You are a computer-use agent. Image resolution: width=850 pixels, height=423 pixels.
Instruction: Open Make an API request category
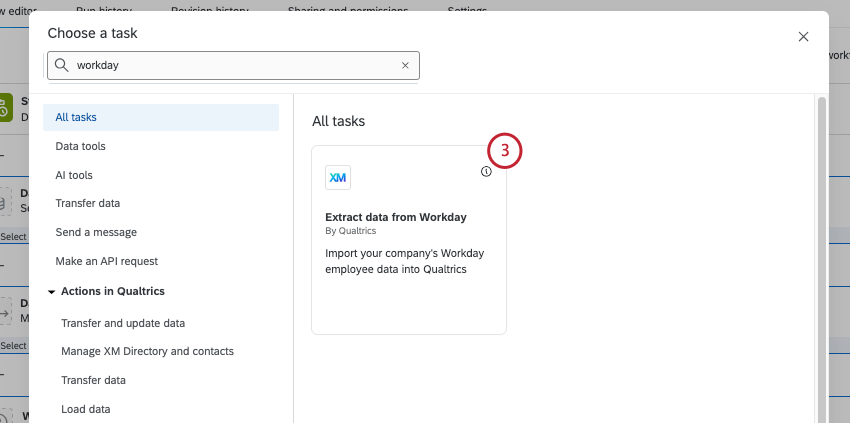[x=106, y=261]
